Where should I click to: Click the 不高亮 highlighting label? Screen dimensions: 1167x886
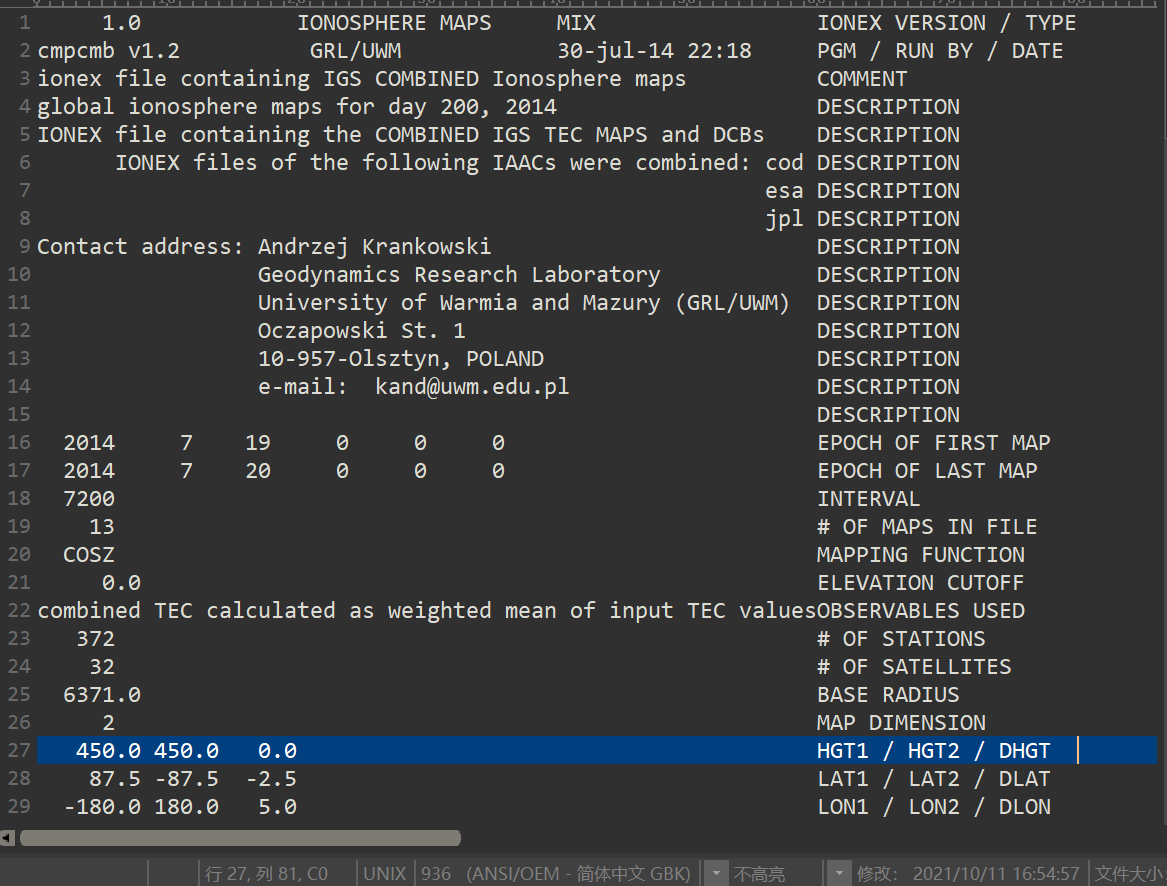point(759,873)
